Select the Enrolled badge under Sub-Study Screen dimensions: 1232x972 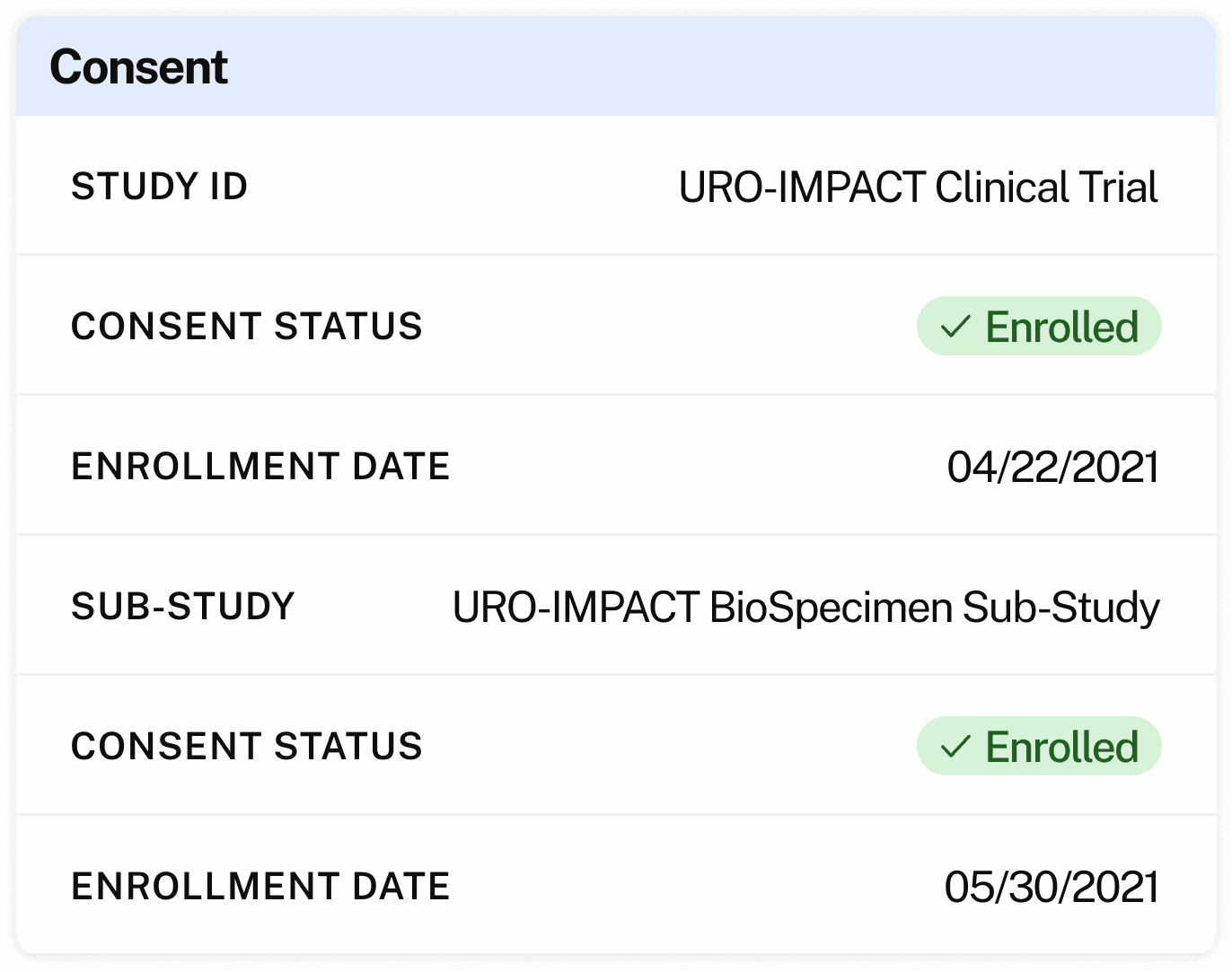pyautogui.click(x=1038, y=747)
